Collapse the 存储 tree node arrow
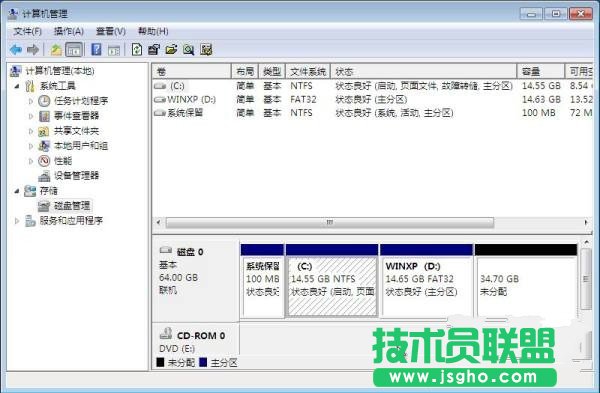Image resolution: width=600 pixels, height=393 pixels. [17, 191]
